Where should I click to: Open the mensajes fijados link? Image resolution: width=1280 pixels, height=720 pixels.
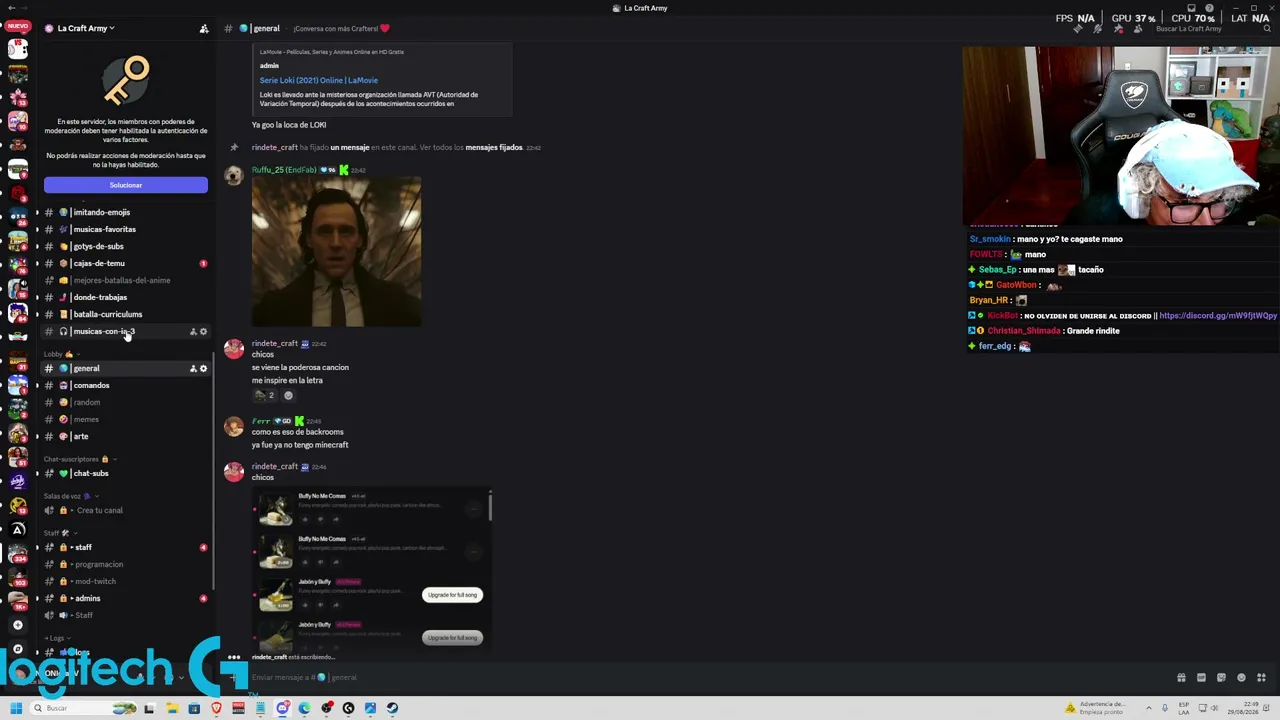click(x=494, y=148)
